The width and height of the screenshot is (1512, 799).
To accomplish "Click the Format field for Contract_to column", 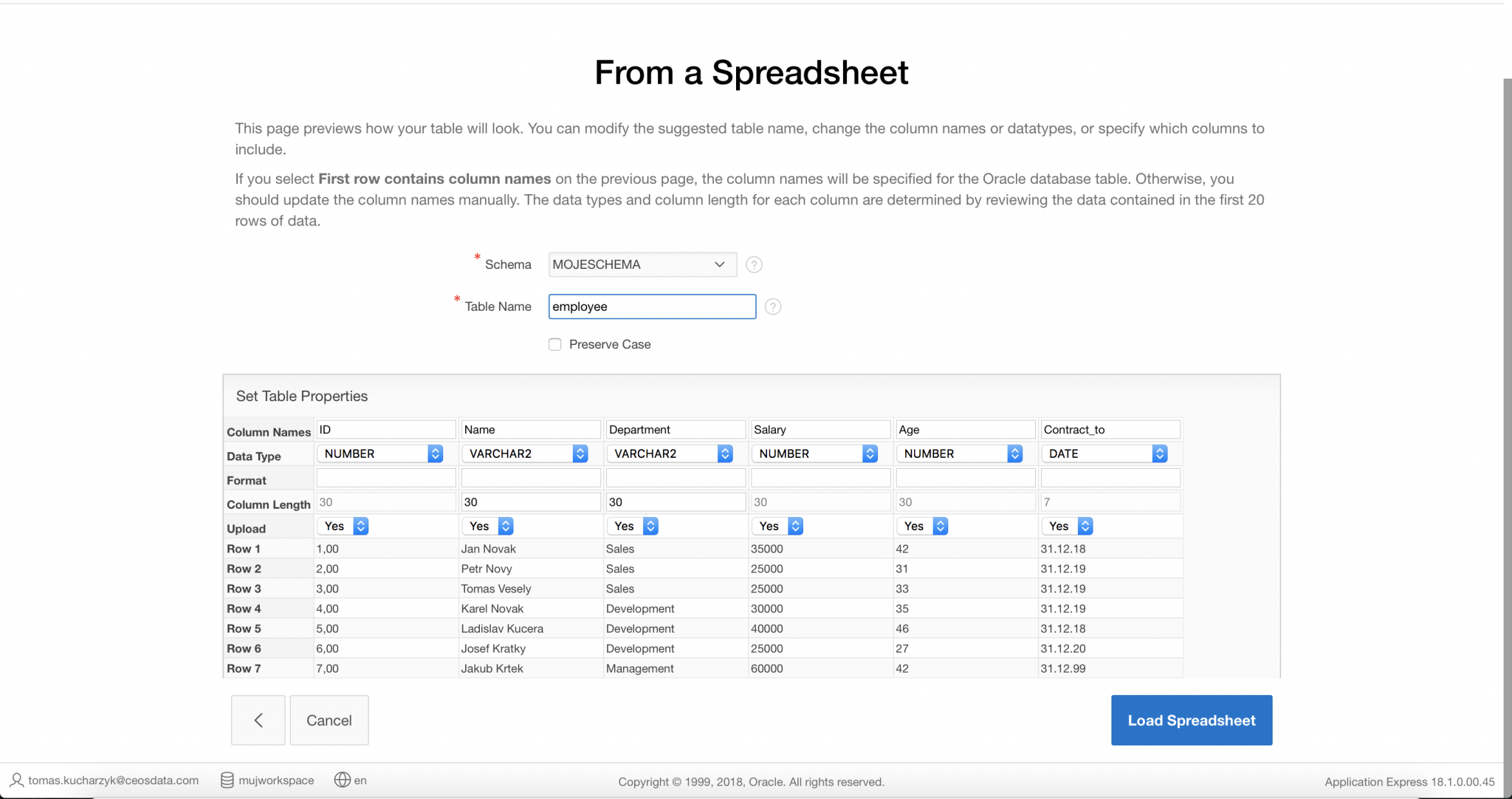I will pos(1110,479).
